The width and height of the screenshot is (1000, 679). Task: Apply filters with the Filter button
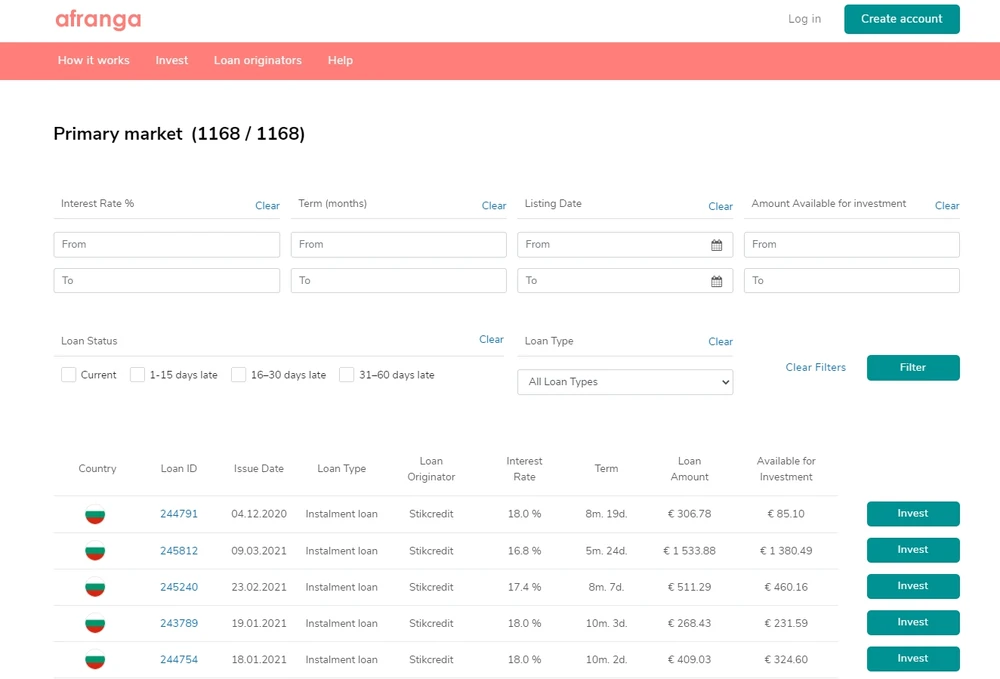(x=912, y=368)
